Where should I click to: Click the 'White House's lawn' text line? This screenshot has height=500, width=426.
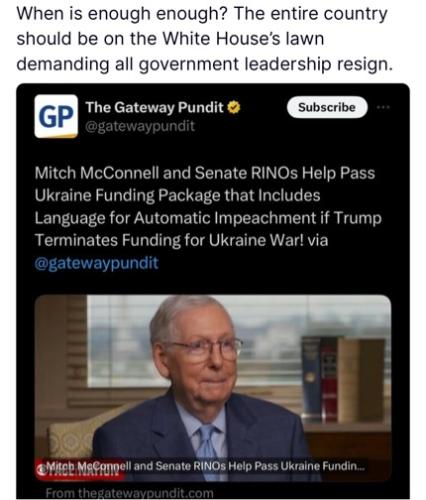click(x=170, y=39)
